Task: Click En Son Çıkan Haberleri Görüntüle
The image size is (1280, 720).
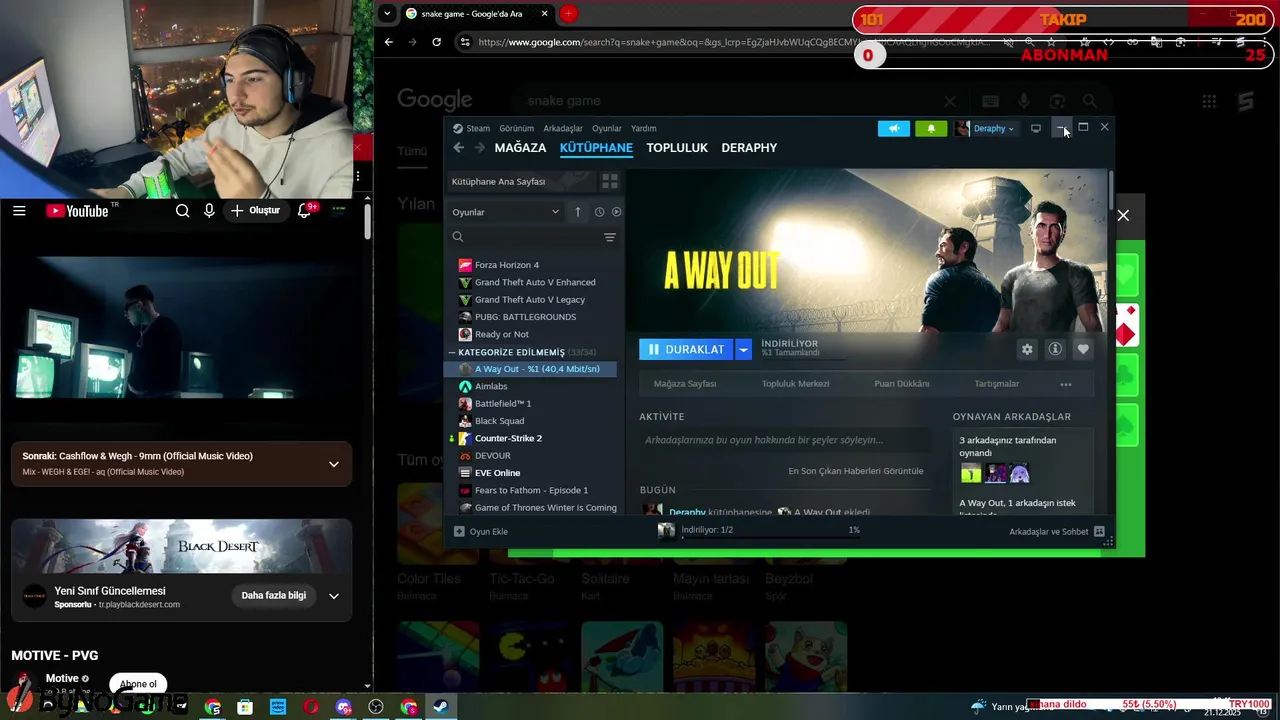Action: coord(856,471)
